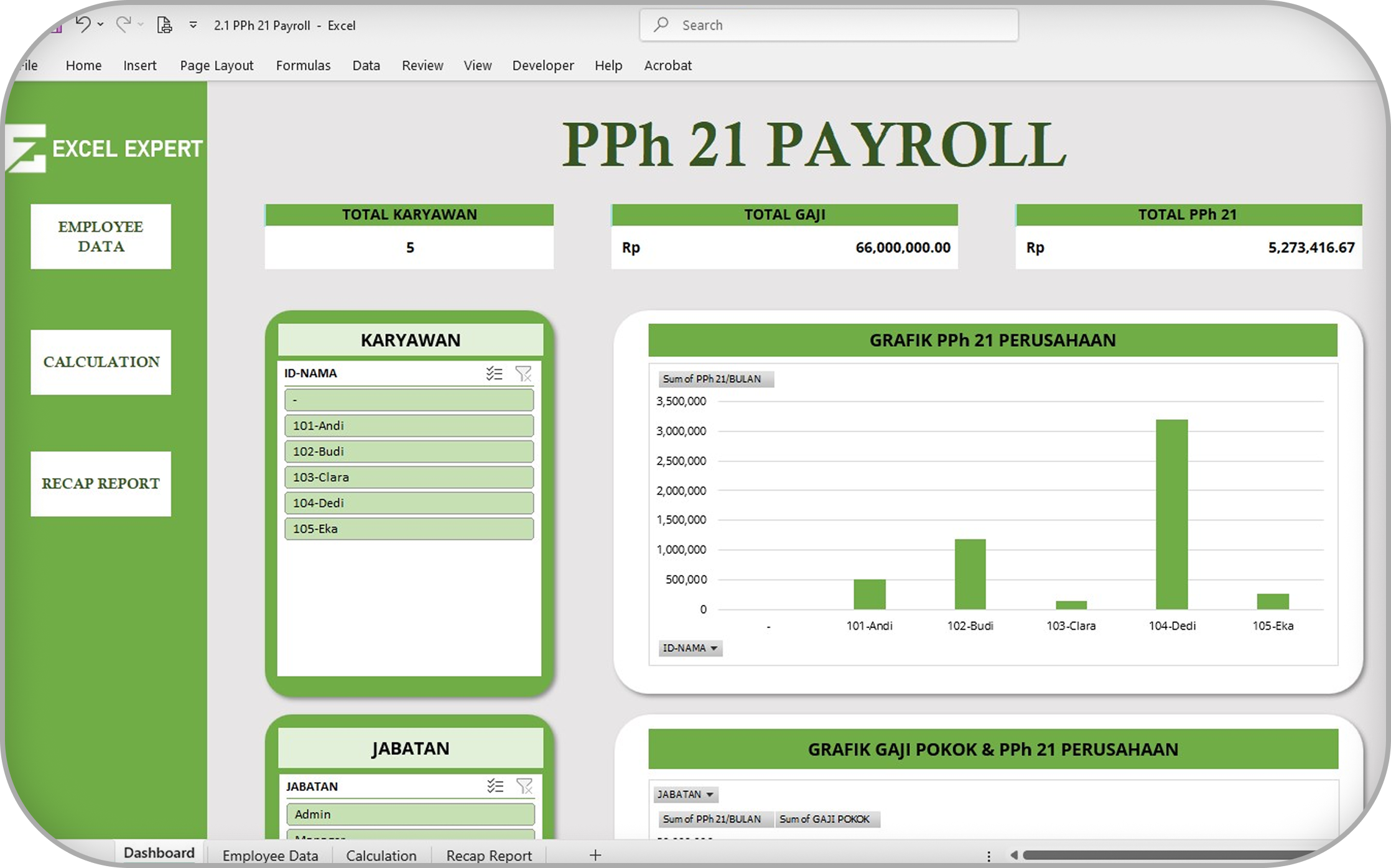Toggle multi-select in JABATAN slicer
The image size is (1391, 868).
click(x=496, y=787)
